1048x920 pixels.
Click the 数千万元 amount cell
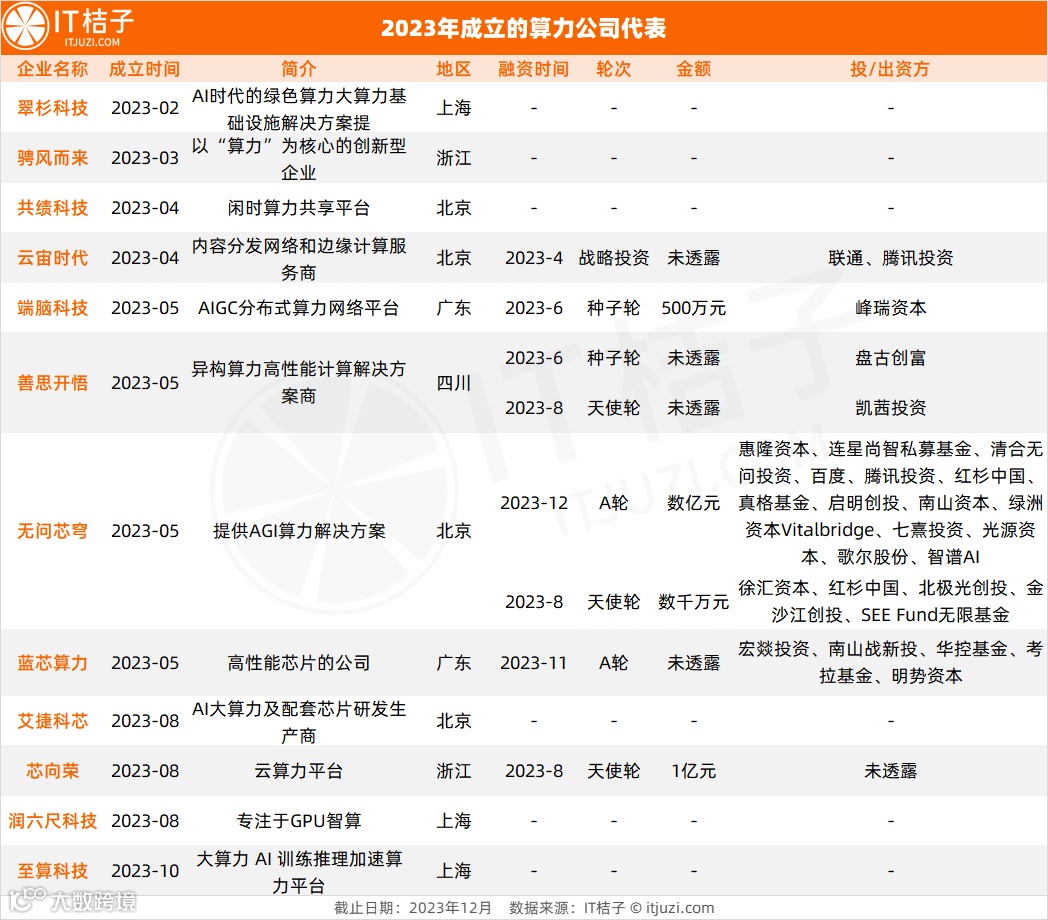point(693,602)
